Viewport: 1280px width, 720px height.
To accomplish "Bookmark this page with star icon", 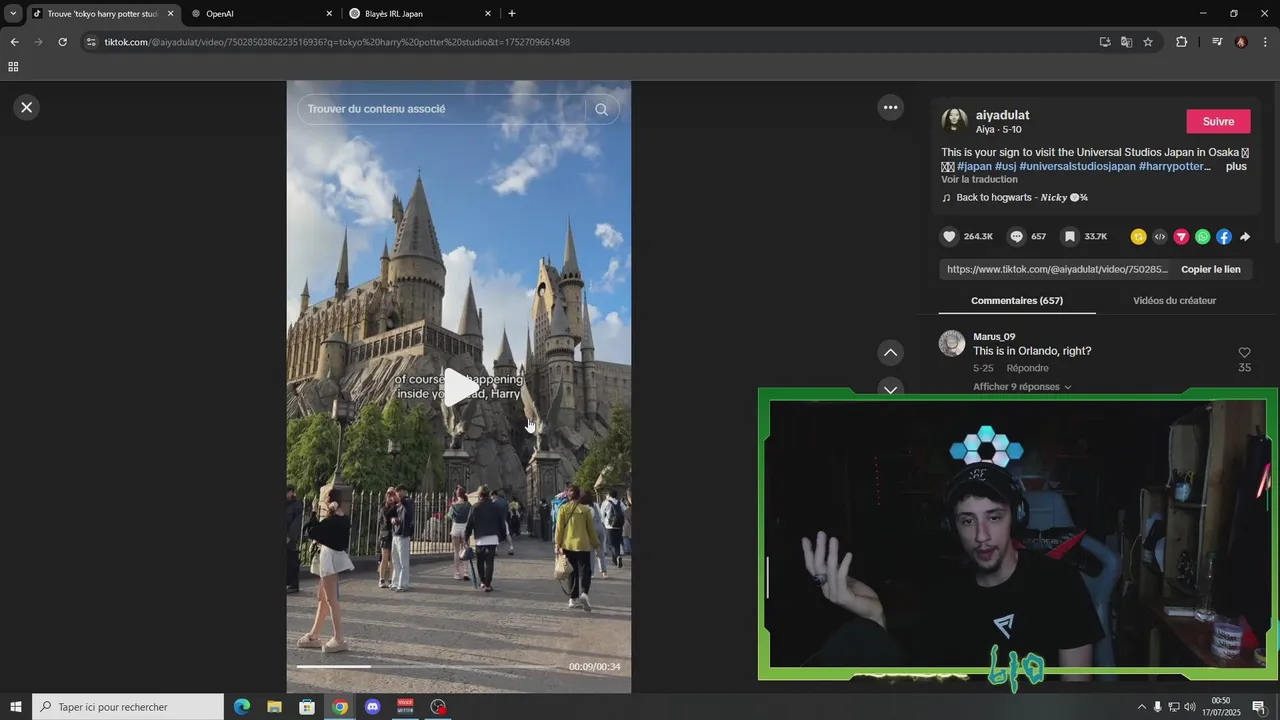I will (1148, 42).
